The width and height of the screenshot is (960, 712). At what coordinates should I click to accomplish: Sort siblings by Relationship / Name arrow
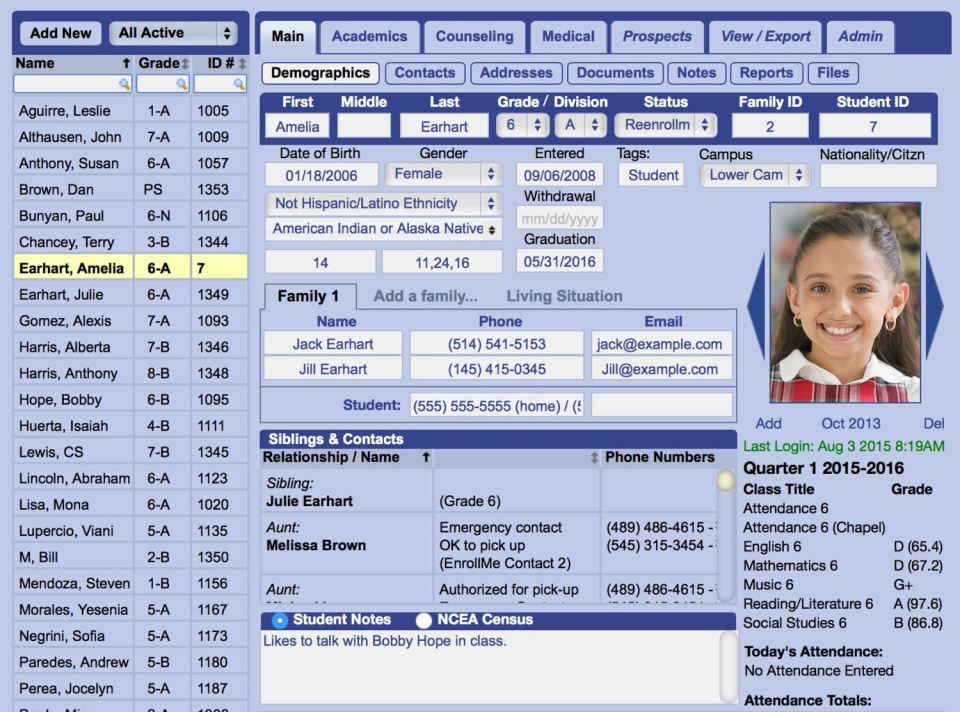pyautogui.click(x=426, y=457)
